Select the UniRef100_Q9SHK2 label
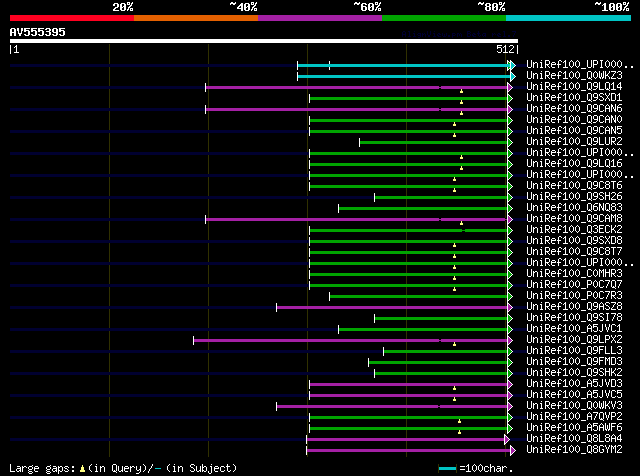The width and height of the screenshot is (640, 476). coord(574,373)
